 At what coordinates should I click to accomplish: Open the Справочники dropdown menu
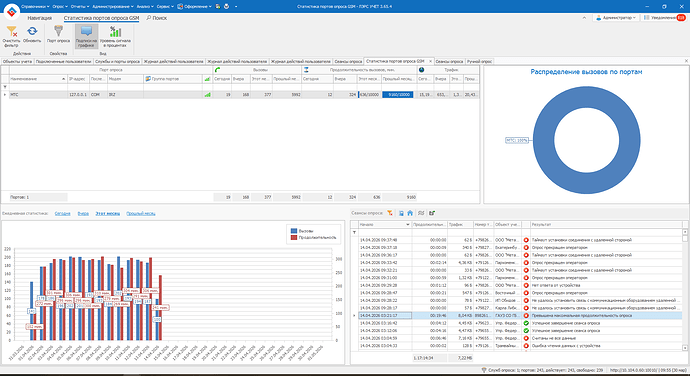coord(35,7)
